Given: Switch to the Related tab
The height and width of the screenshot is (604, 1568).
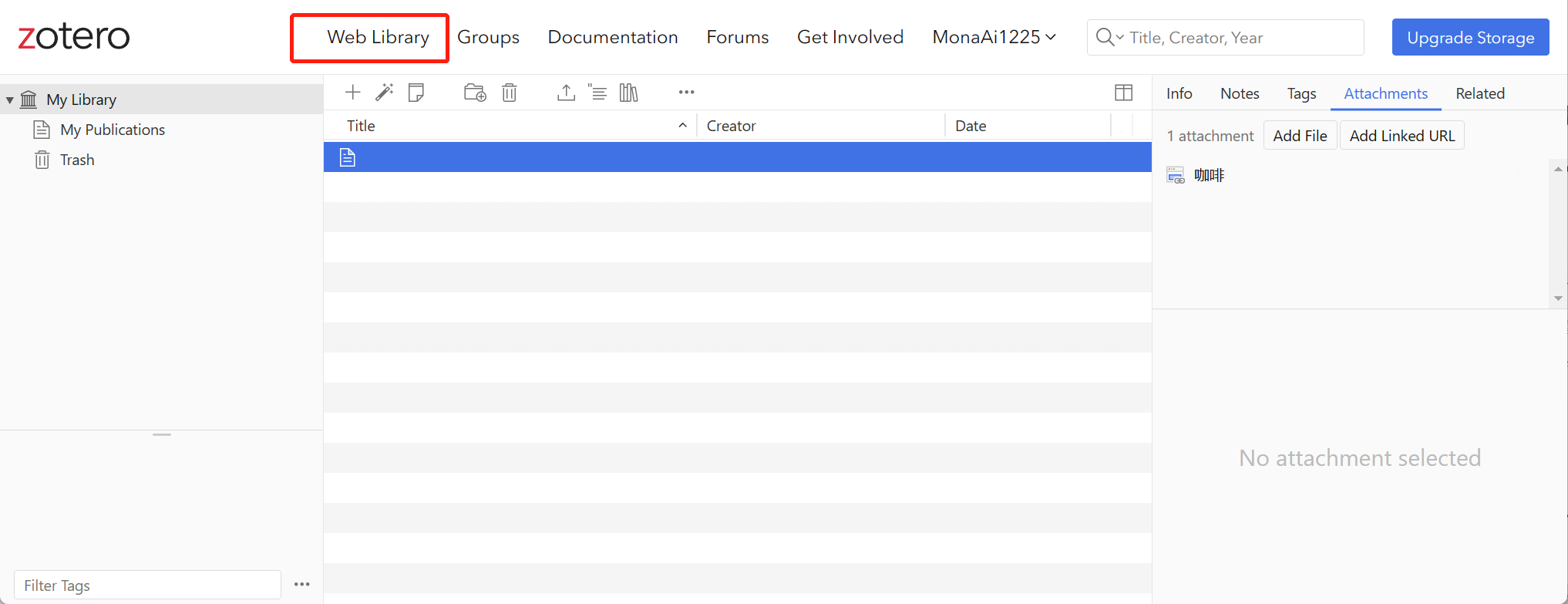Looking at the screenshot, I should point(1480,93).
